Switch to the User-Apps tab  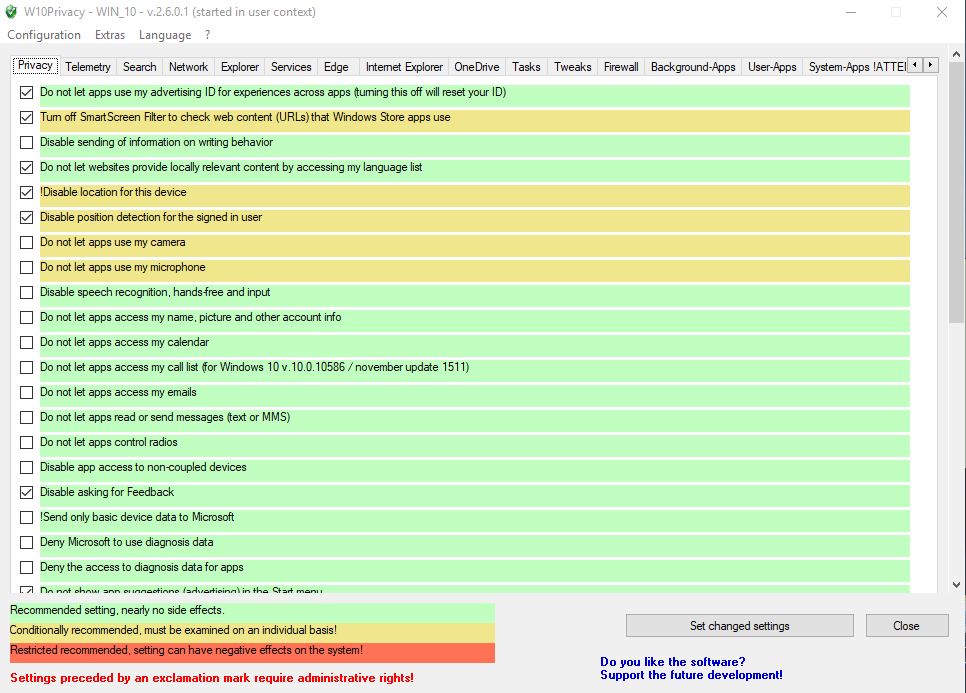coord(773,67)
